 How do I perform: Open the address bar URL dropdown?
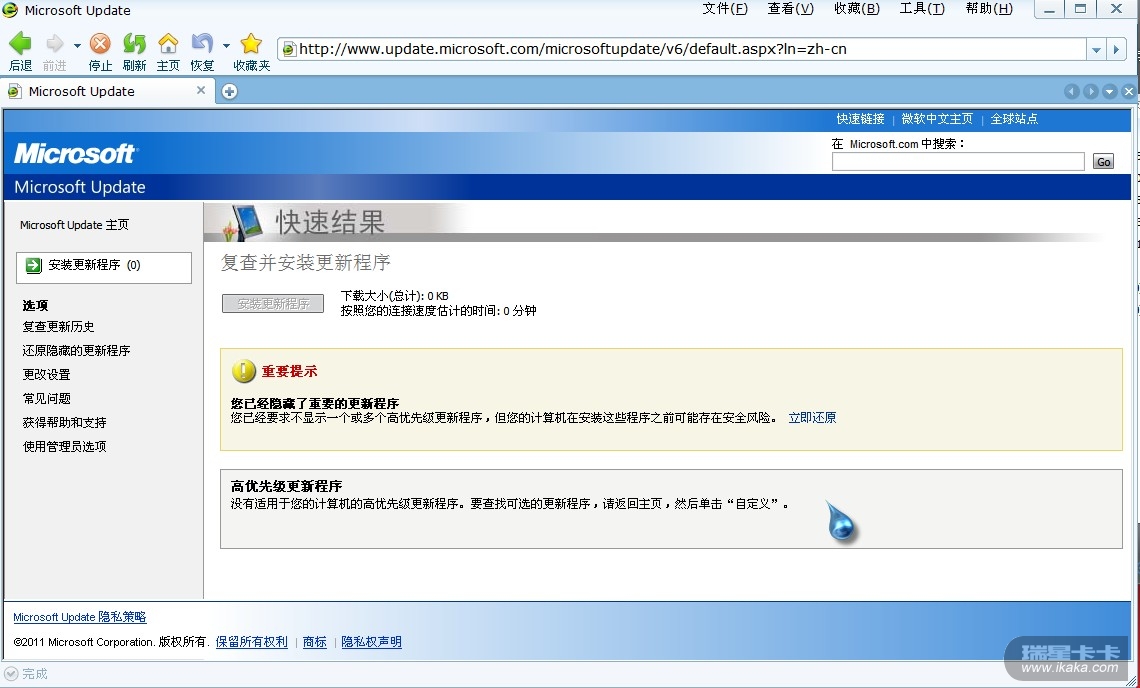click(x=1096, y=49)
